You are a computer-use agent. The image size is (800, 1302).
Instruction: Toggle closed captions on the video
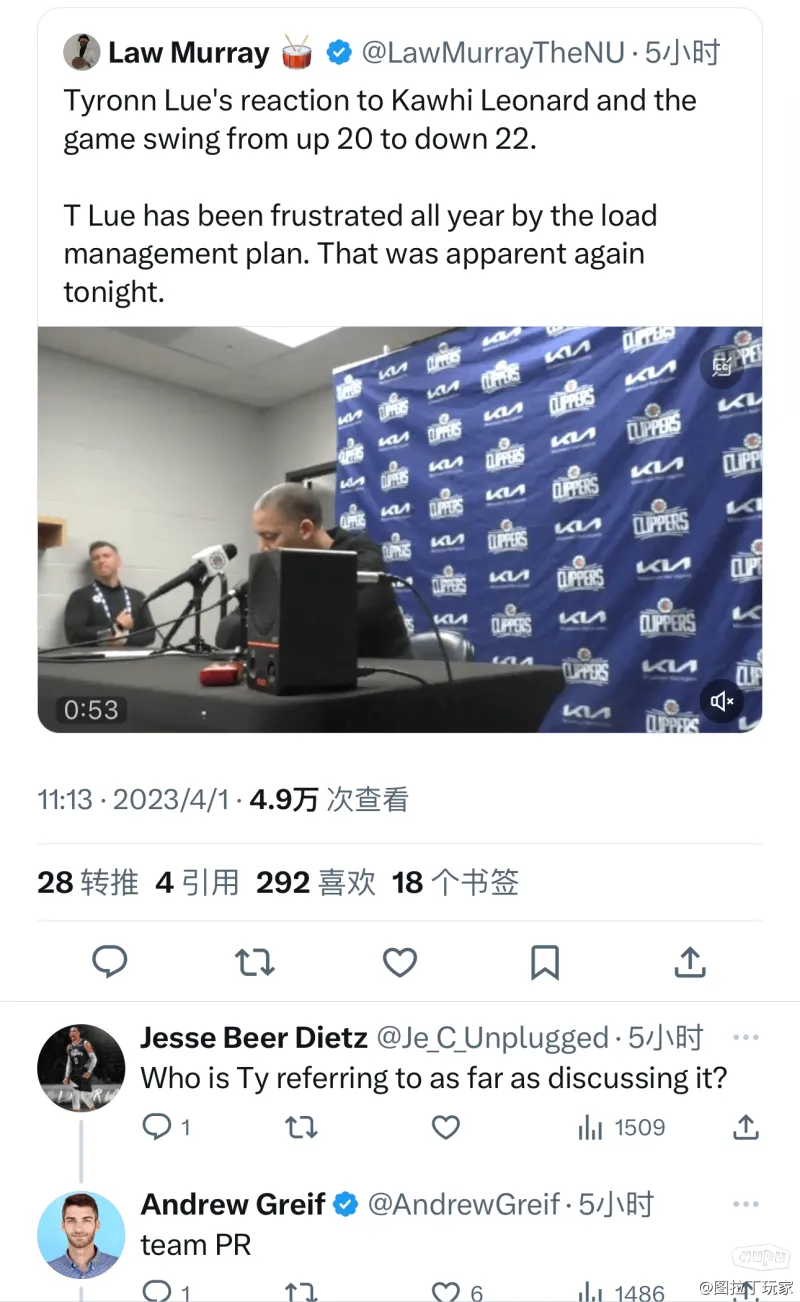[721, 365]
